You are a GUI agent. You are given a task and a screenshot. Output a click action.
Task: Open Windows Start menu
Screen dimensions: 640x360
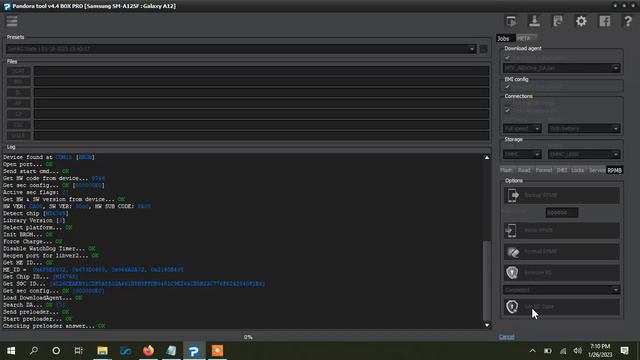click(11, 351)
